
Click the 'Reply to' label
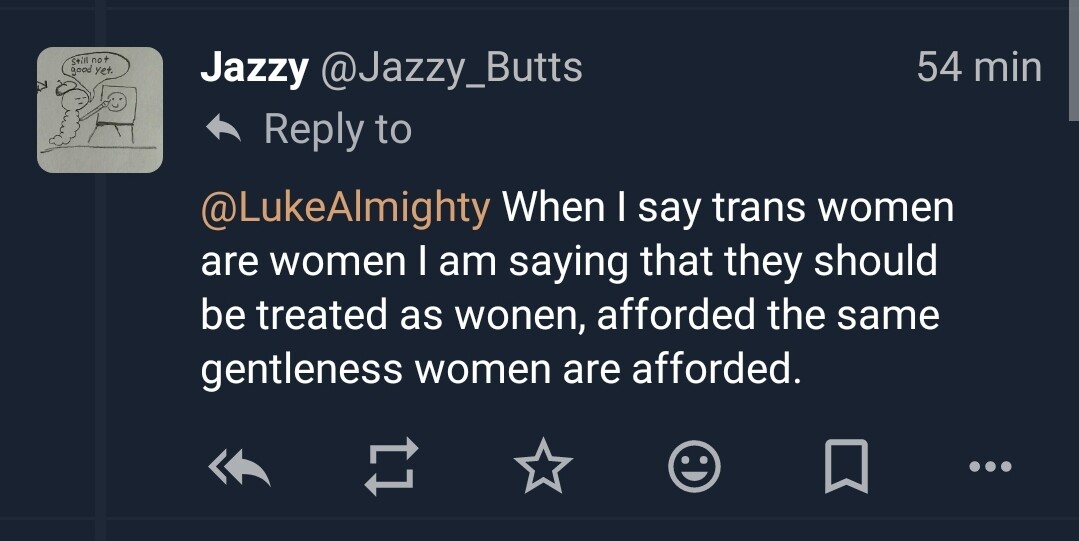coord(337,129)
